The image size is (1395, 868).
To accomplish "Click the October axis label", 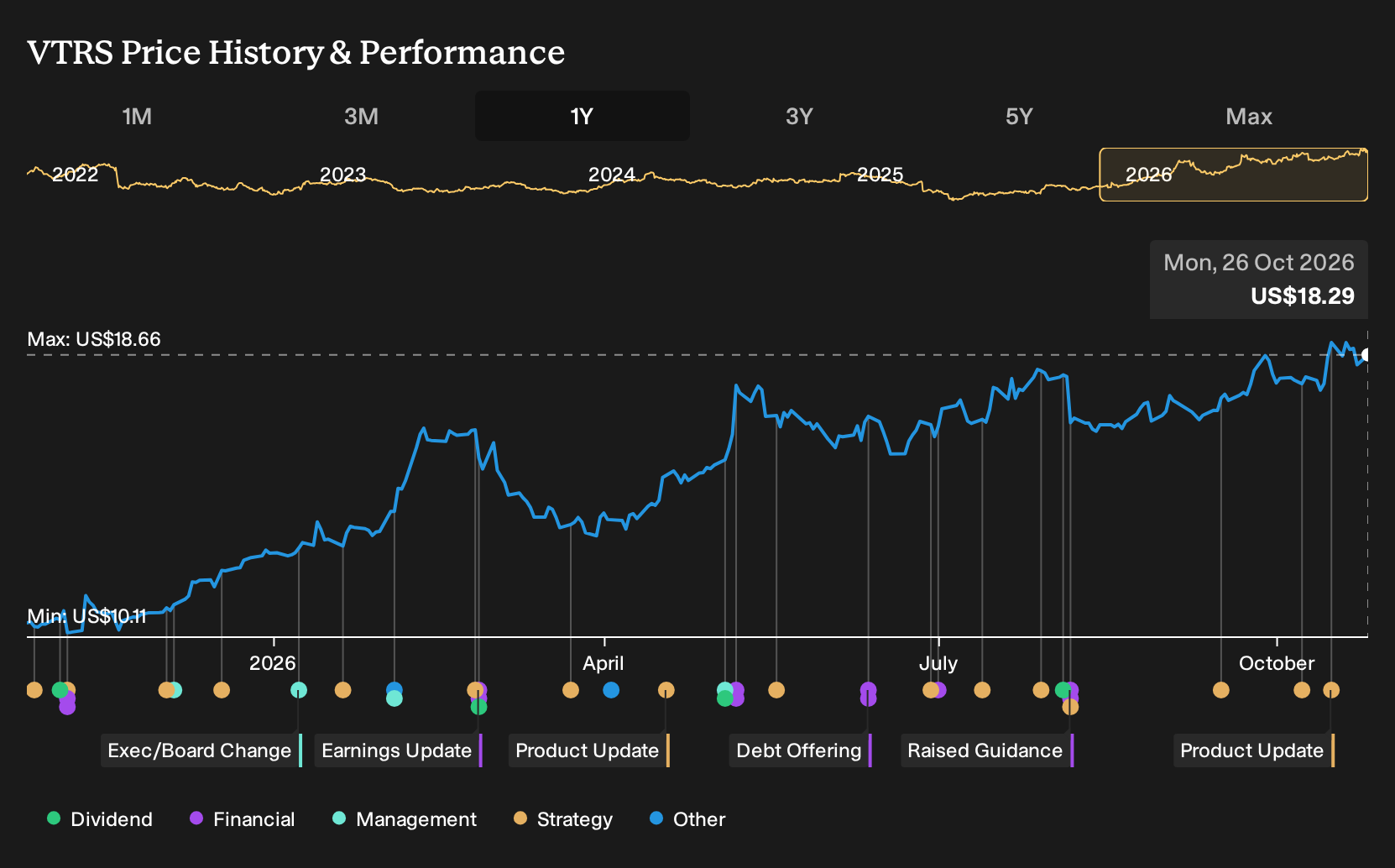I will 1277,663.
